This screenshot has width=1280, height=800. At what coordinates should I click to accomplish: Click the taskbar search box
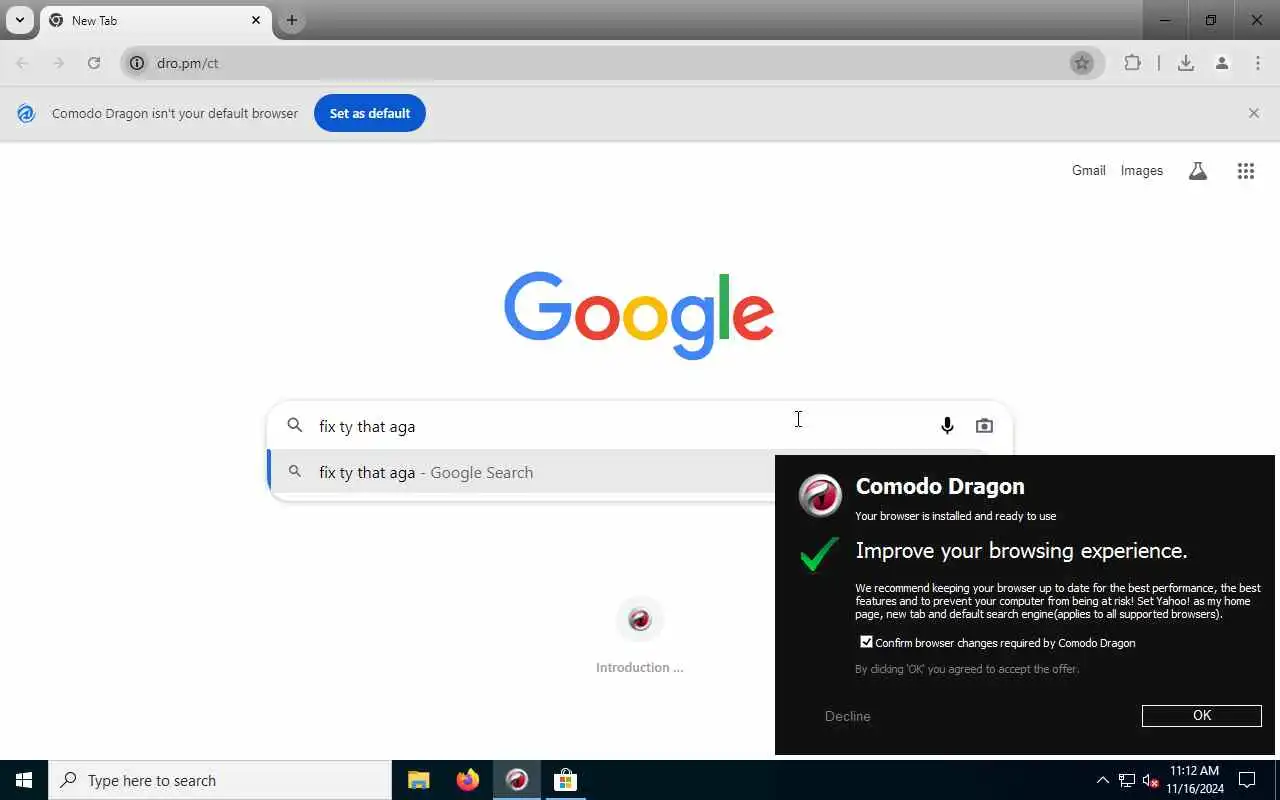coord(220,780)
